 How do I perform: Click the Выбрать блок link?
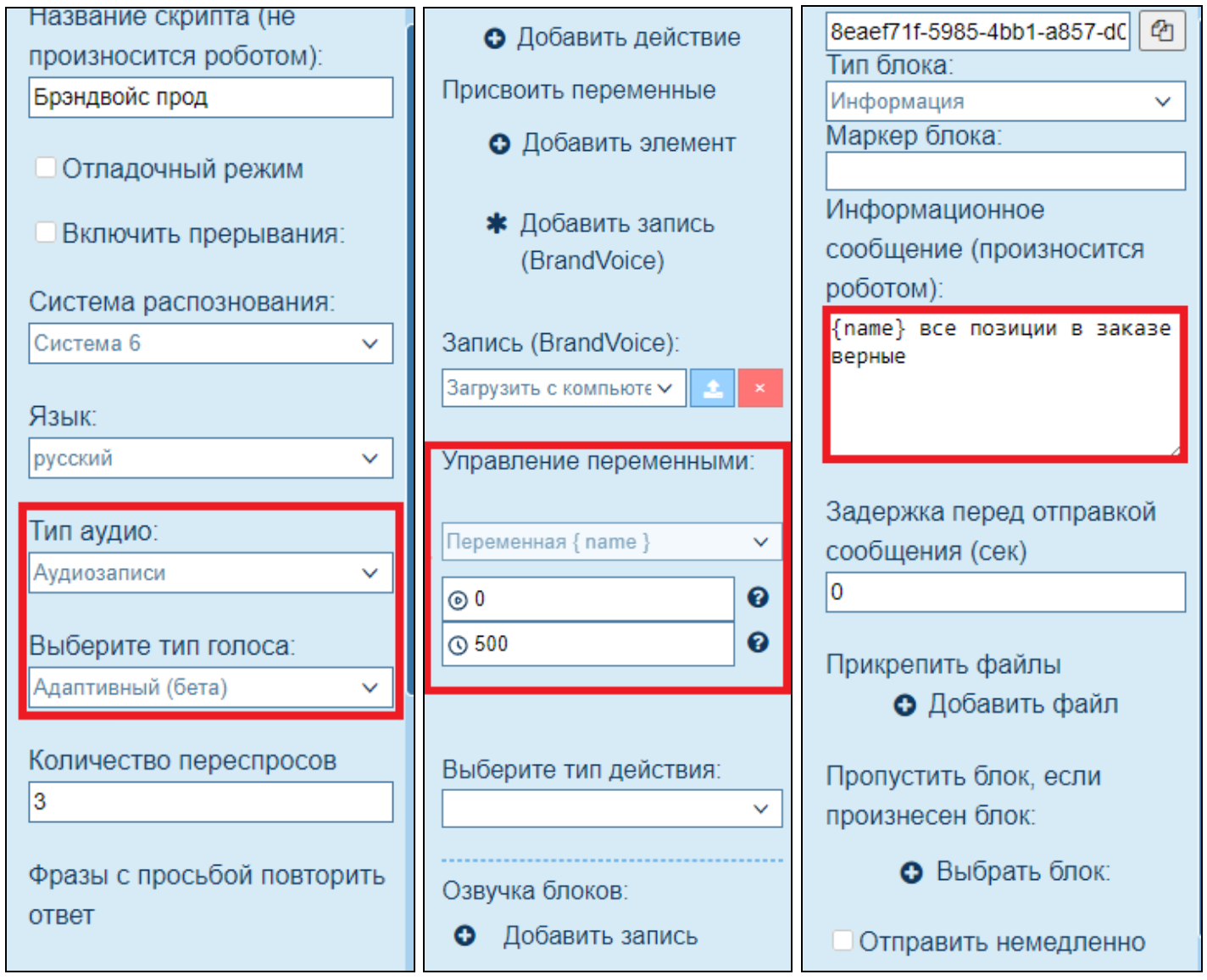point(1022,871)
